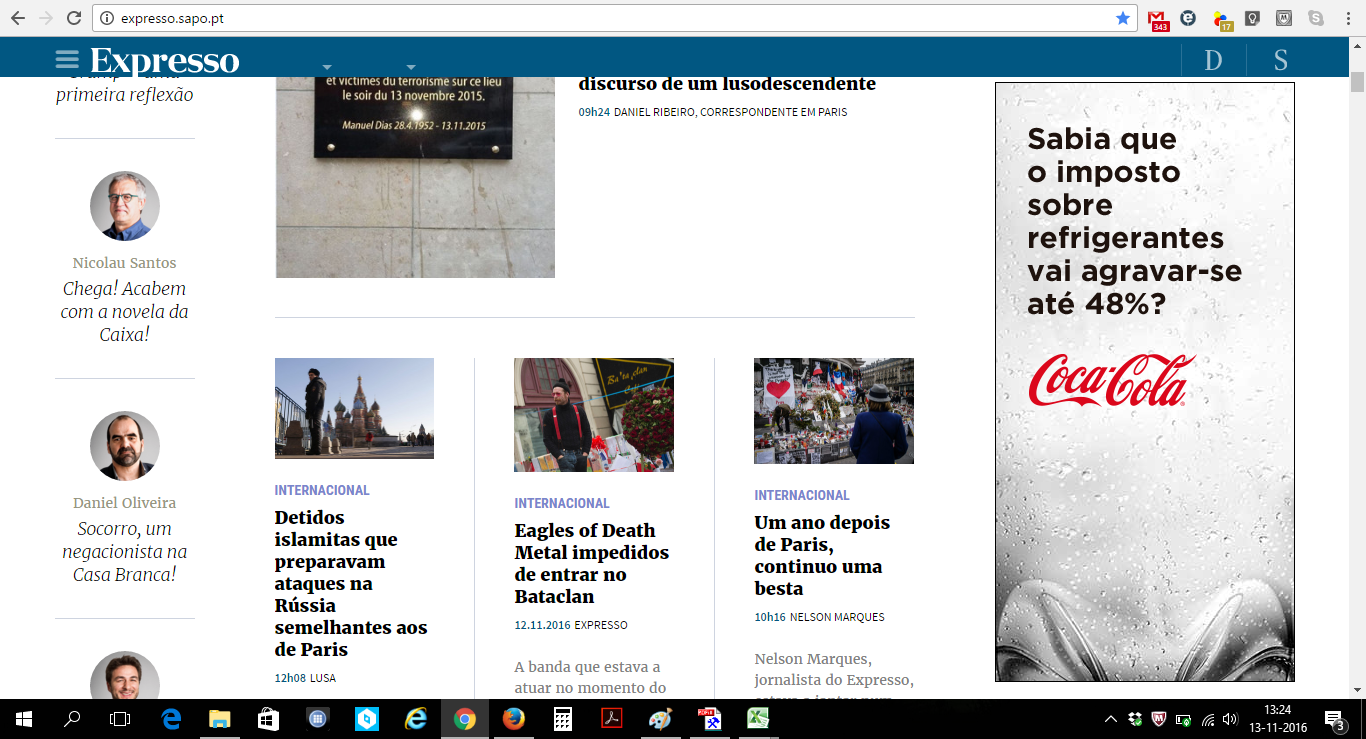Open Task View on the taskbar
Screen dimensions: 1366x739
pyautogui.click(x=120, y=719)
